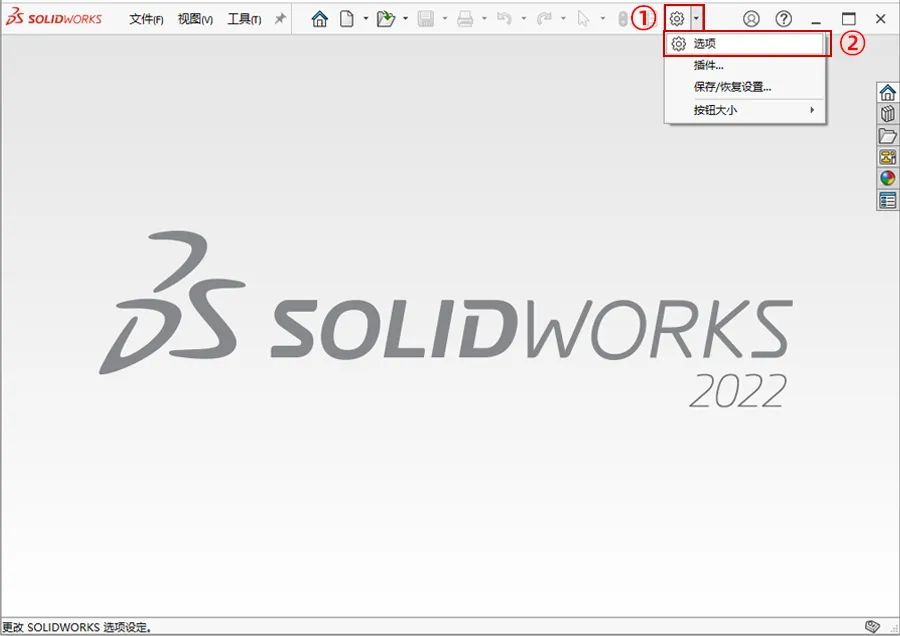Click the Select cursor tool icon
The width and height of the screenshot is (900, 636).
pos(583,19)
